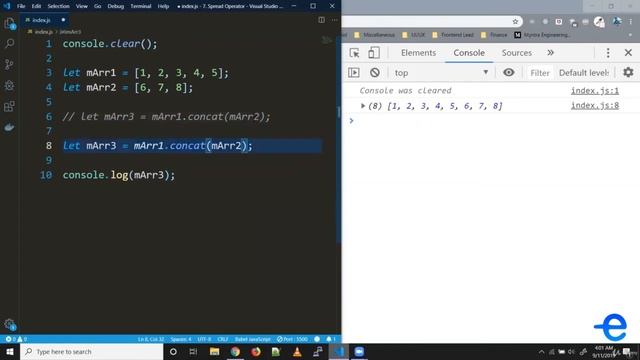Open the Explorer view in VS Code

pos(9,23)
